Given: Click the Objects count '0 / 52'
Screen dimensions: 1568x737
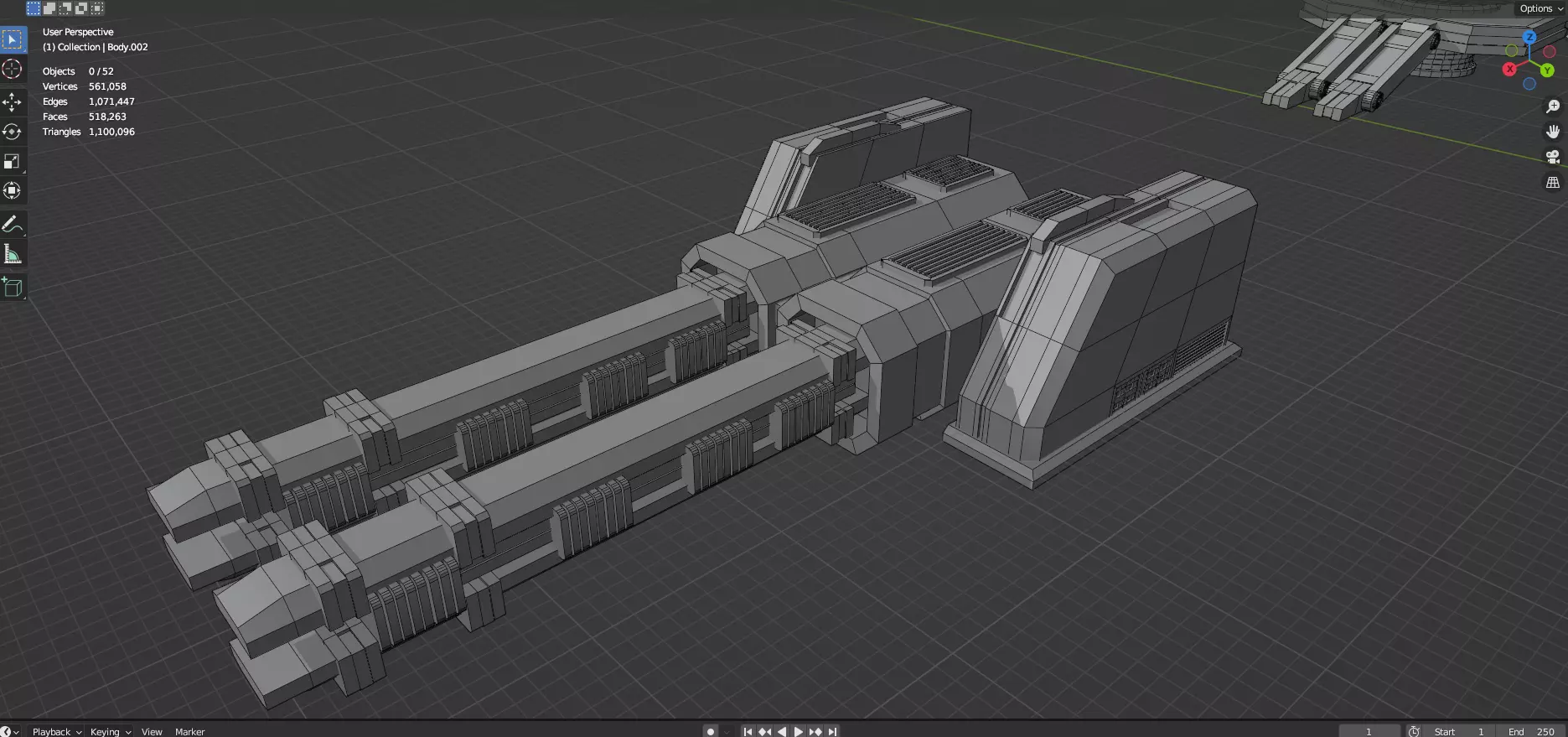Looking at the screenshot, I should (101, 71).
